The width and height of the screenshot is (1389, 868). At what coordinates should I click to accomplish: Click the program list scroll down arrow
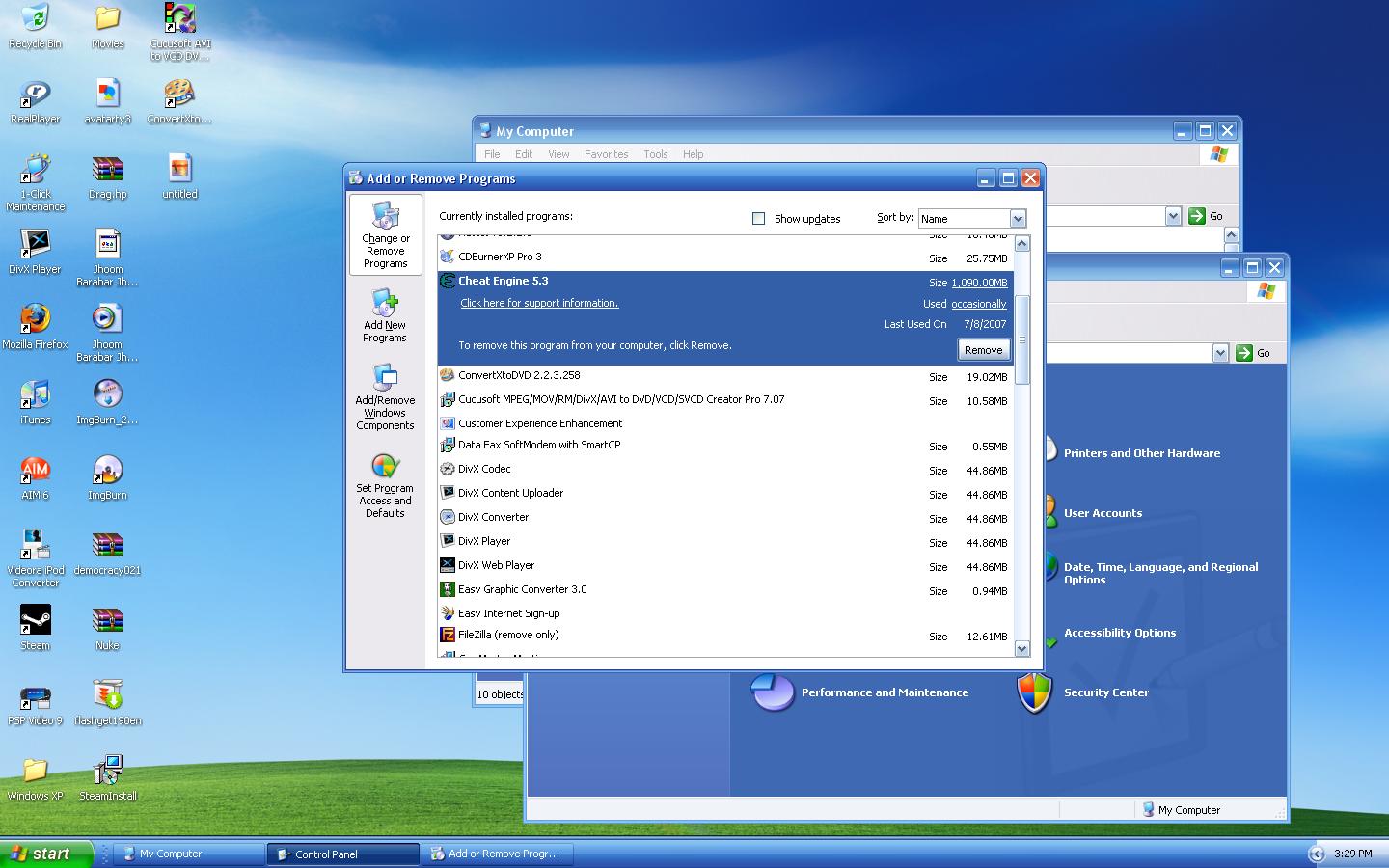pyautogui.click(x=1021, y=649)
